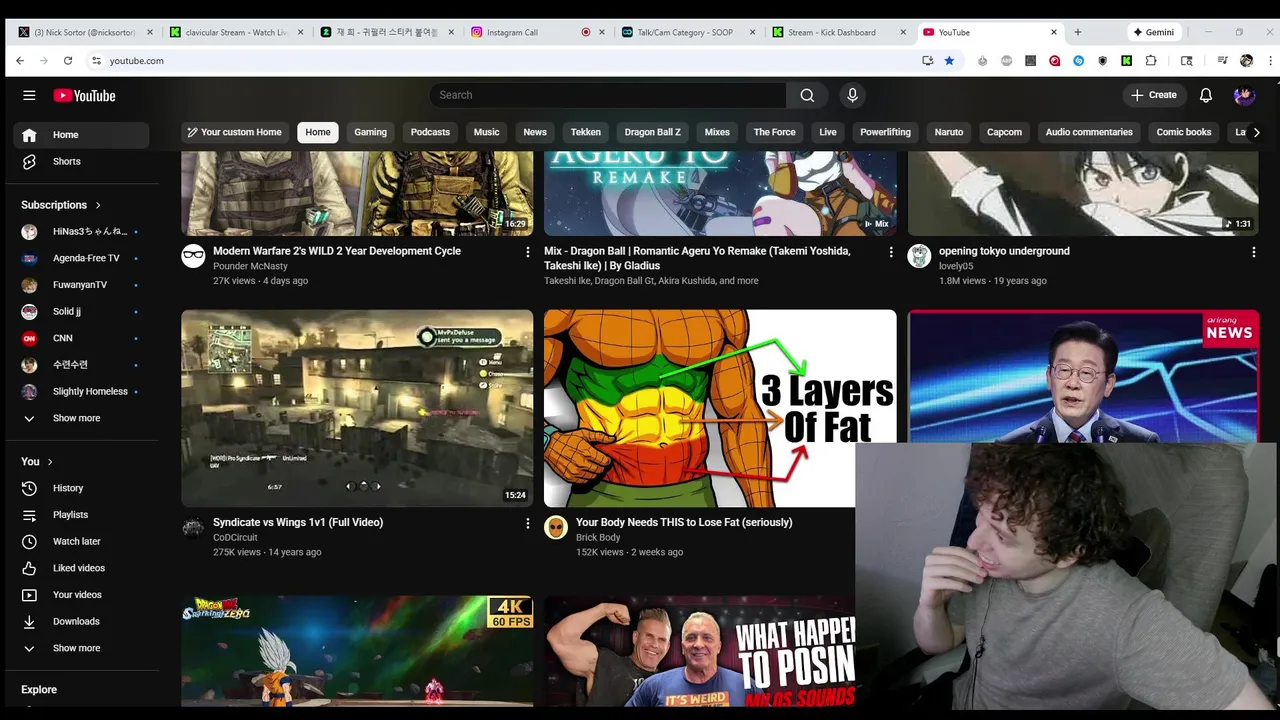Image resolution: width=1280 pixels, height=720 pixels.
Task: Open the Chrome three-dot menu
Action: [1270, 61]
